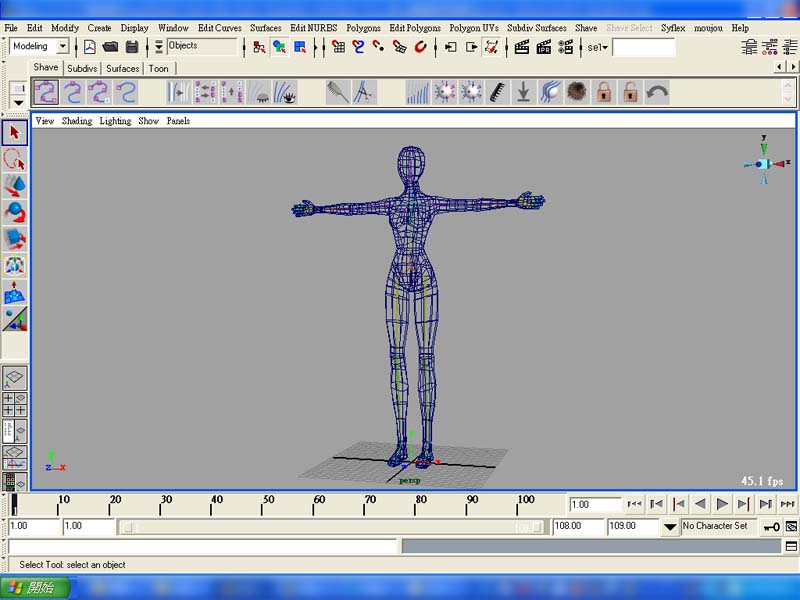Open the Single Perspective View layout

(x=15, y=378)
